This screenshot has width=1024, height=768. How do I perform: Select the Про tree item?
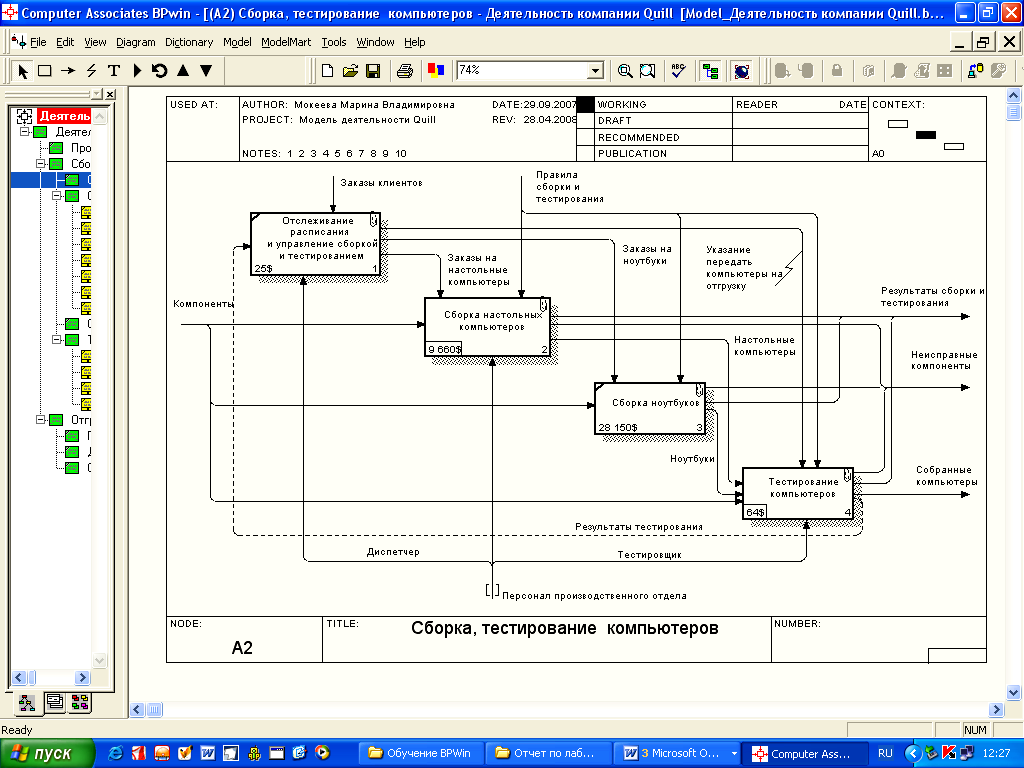pyautogui.click(x=80, y=148)
